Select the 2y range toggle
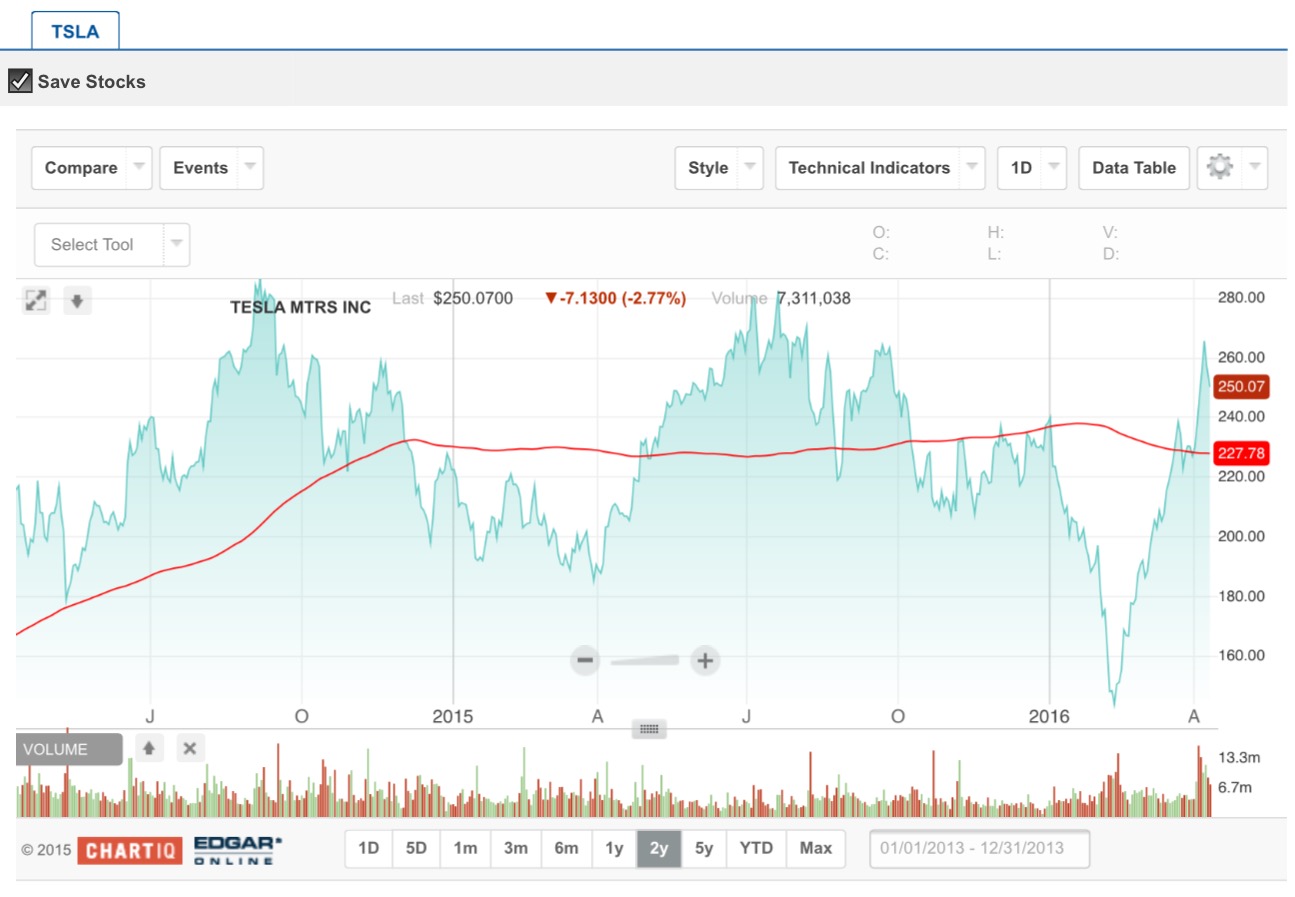This screenshot has width=1295, height=897. 659,848
